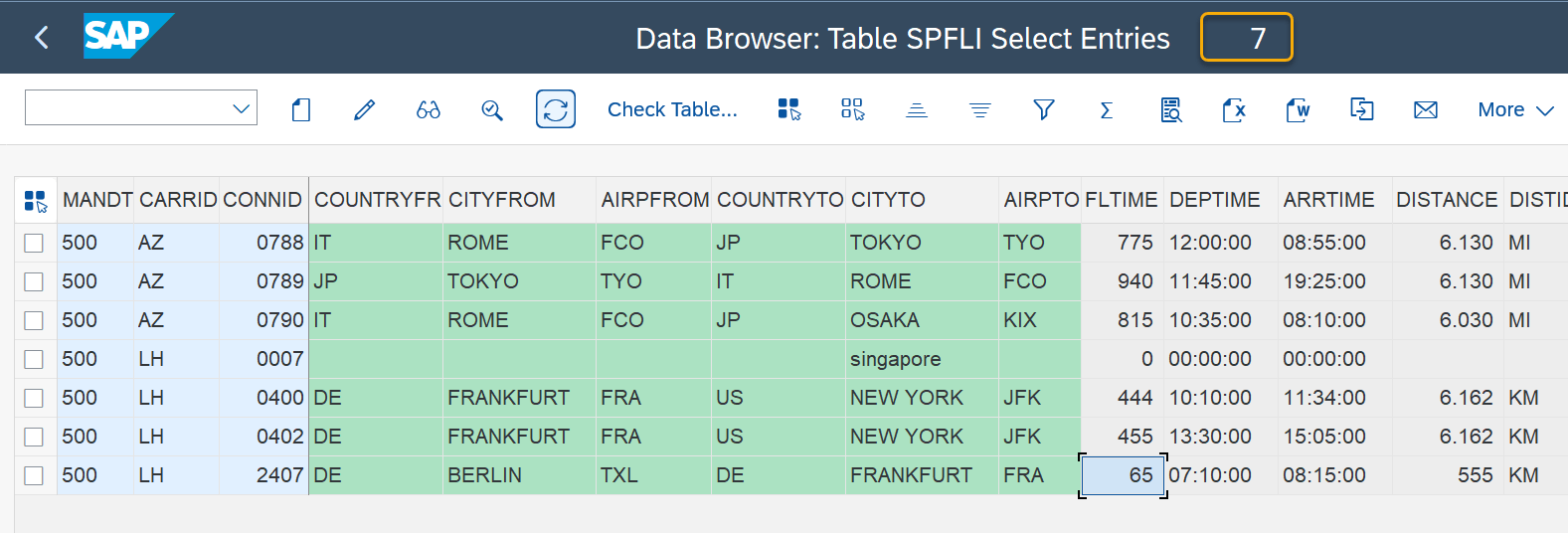The height and width of the screenshot is (533, 1568).
Task: Click the back arrow in header
Action: click(x=42, y=38)
